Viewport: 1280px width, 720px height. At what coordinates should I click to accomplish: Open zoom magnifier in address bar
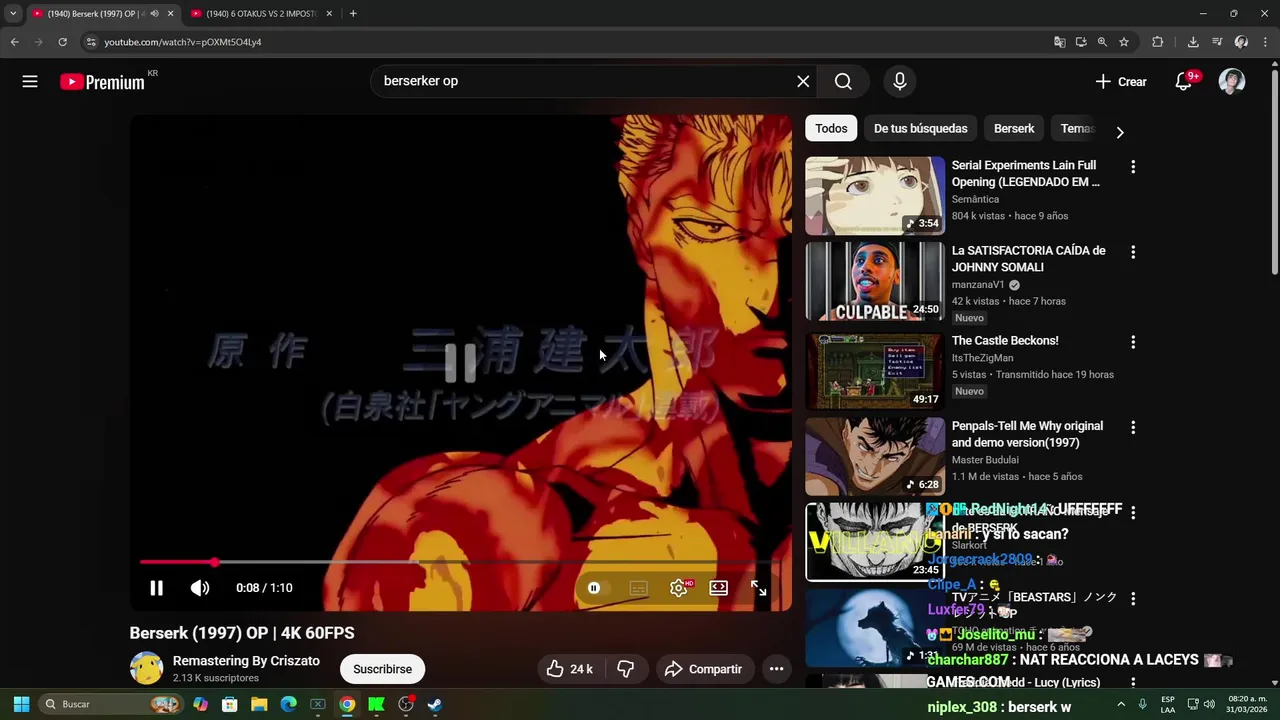pos(1102,42)
